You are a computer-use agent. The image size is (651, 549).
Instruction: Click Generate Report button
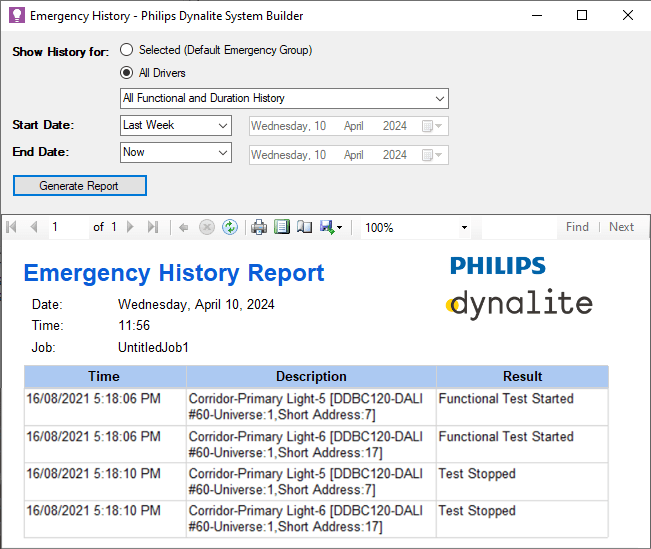click(x=80, y=185)
